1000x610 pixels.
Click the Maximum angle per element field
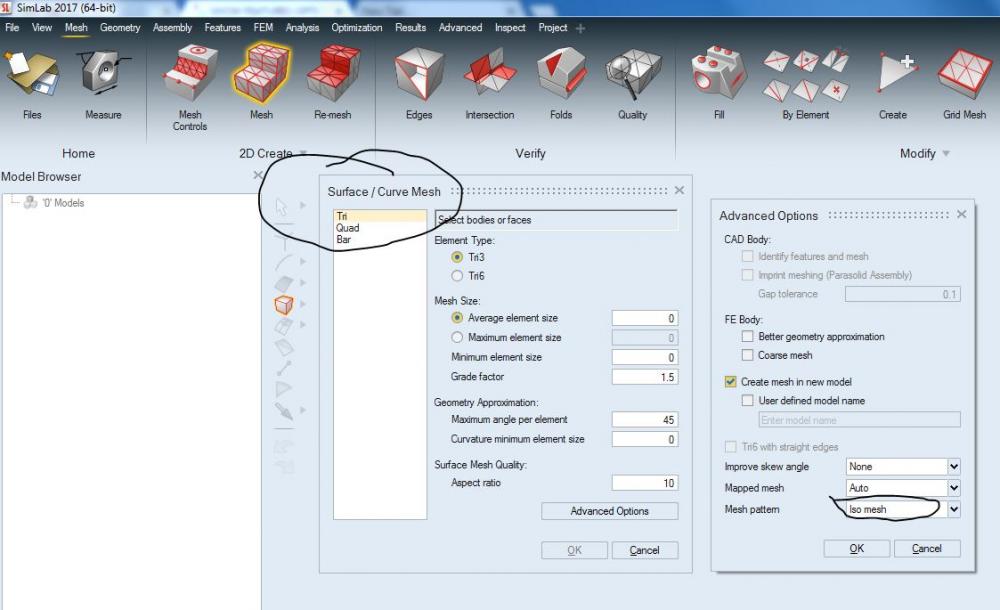pyautogui.click(x=644, y=420)
